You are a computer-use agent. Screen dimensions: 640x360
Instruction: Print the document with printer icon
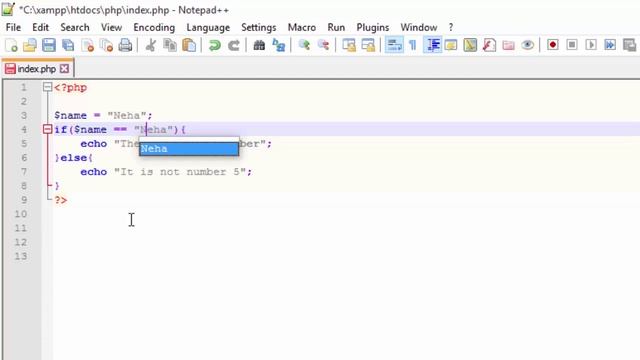[125, 45]
